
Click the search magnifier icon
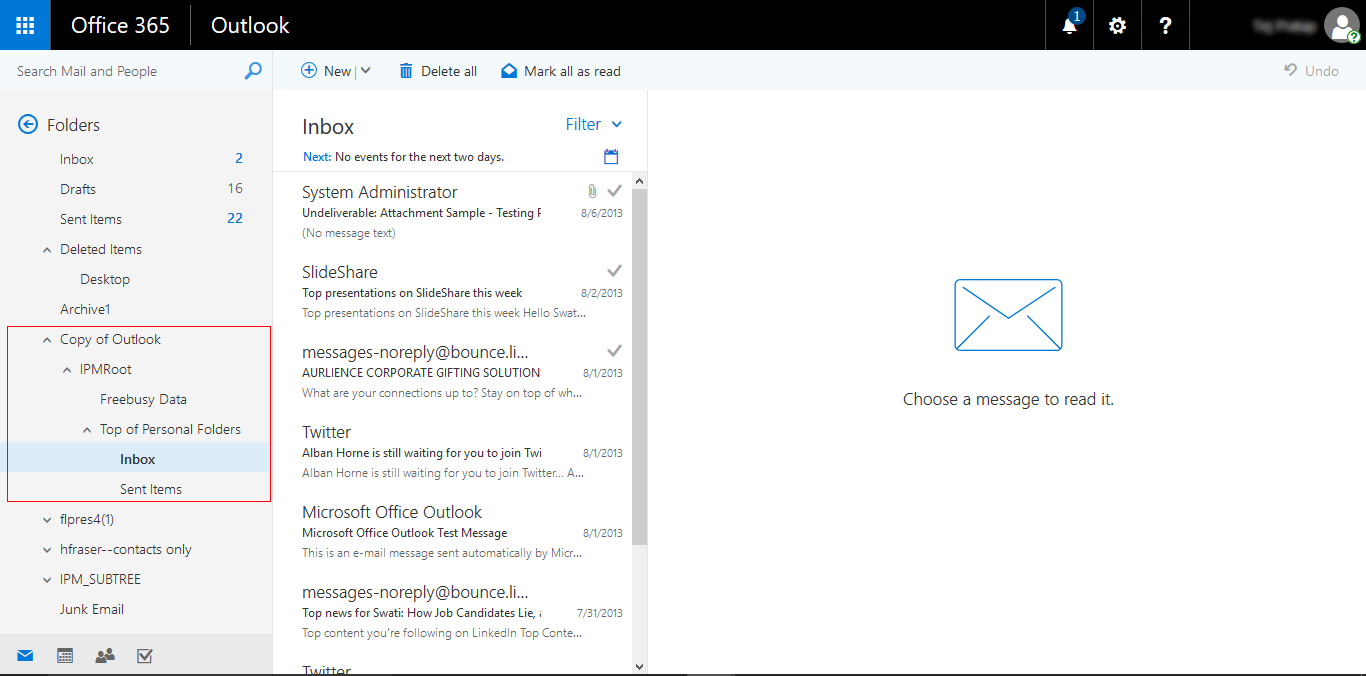click(x=253, y=71)
